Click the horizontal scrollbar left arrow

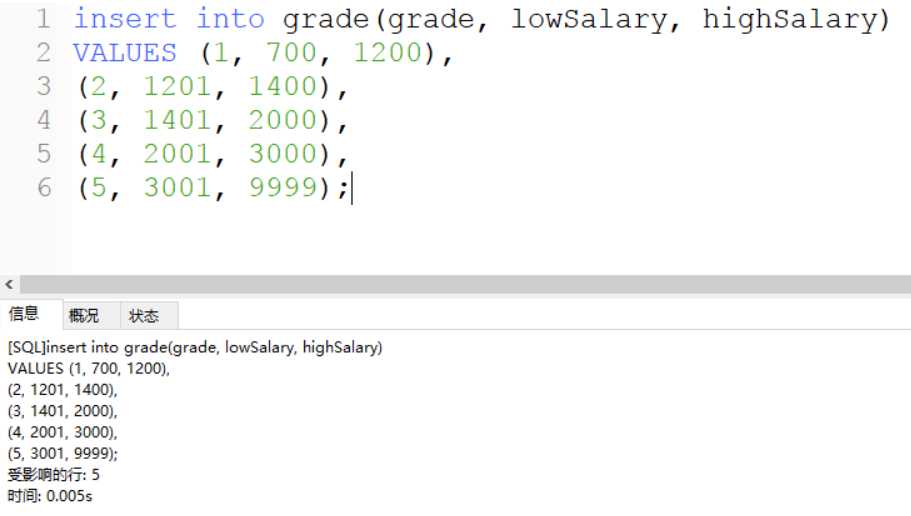(9, 284)
